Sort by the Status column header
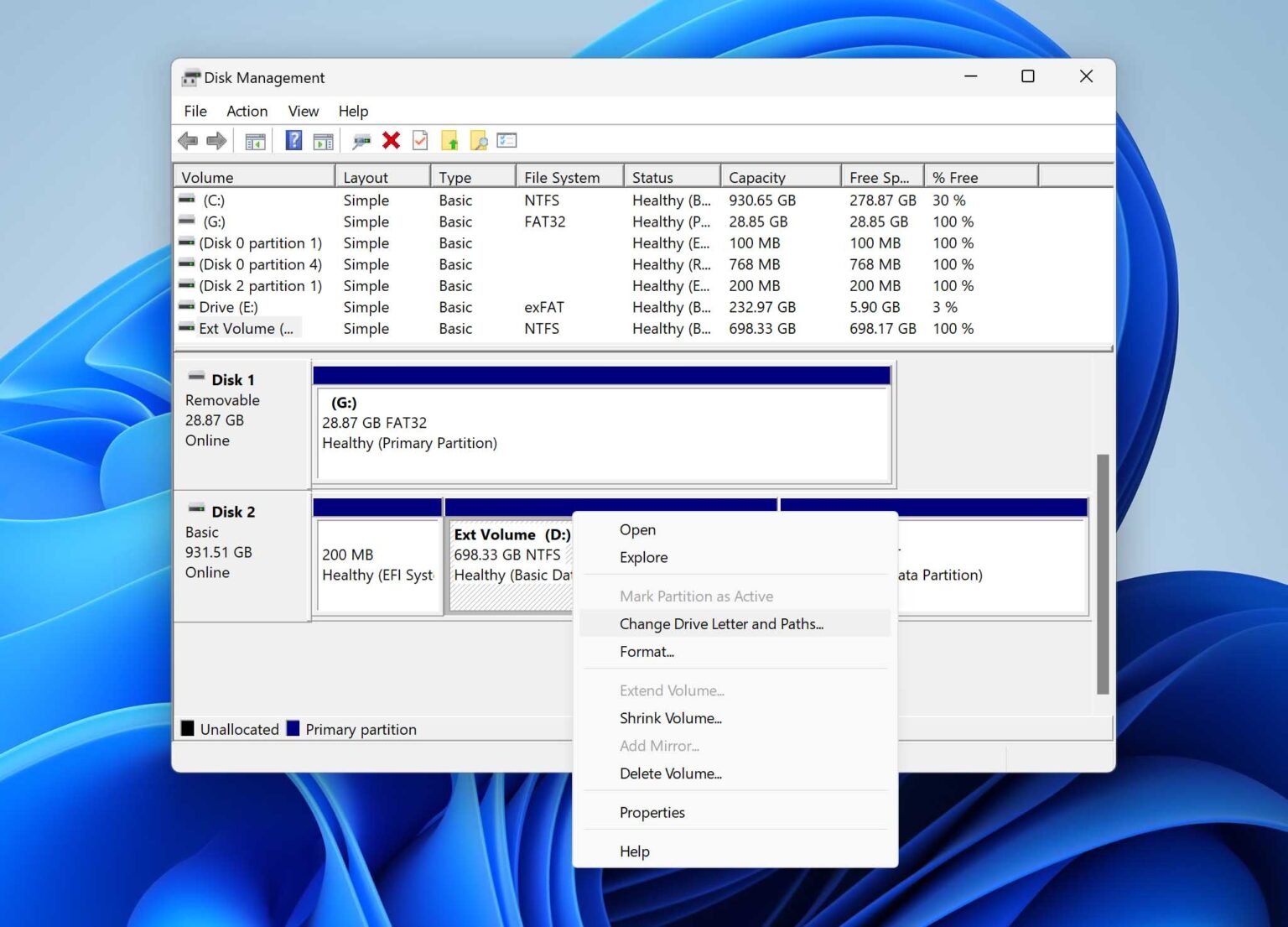 [673, 177]
